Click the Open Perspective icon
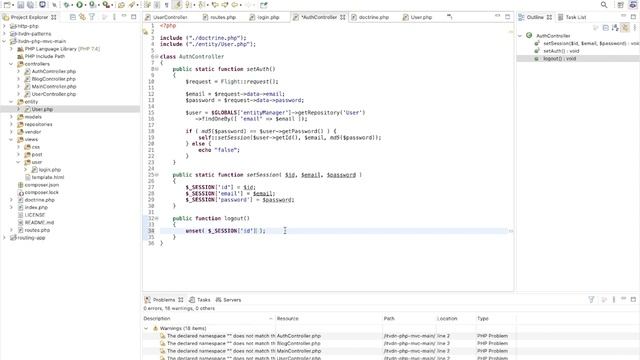Viewport: 640px width, 360px height. click(x=620, y=5)
